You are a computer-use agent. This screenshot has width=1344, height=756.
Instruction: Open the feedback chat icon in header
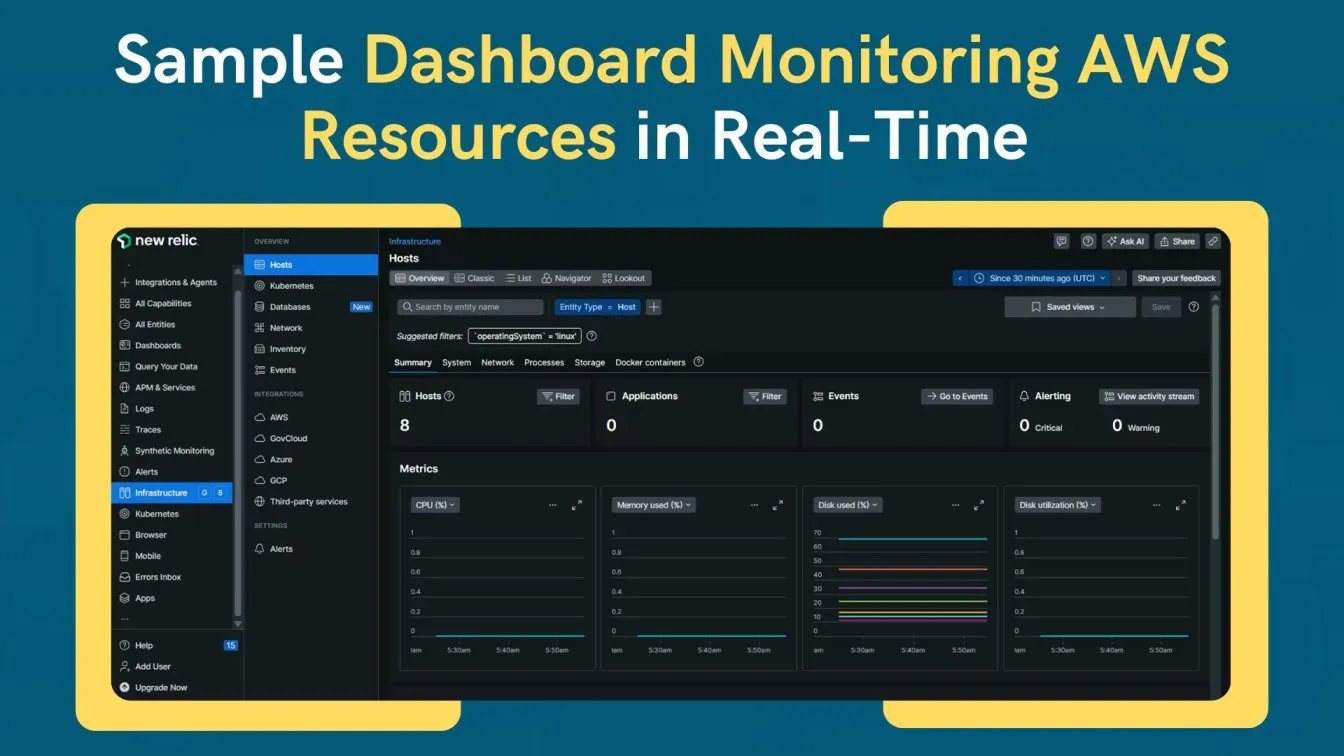[x=1062, y=241]
